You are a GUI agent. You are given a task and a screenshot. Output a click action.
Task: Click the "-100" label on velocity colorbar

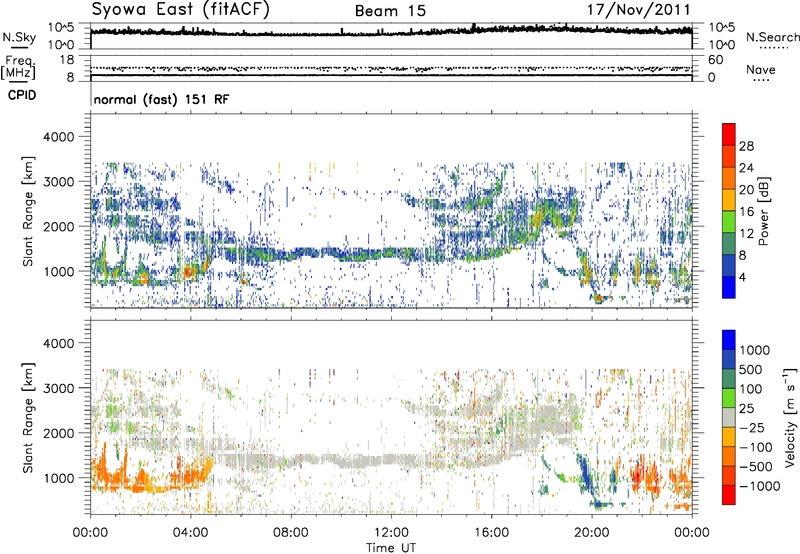tap(756, 447)
